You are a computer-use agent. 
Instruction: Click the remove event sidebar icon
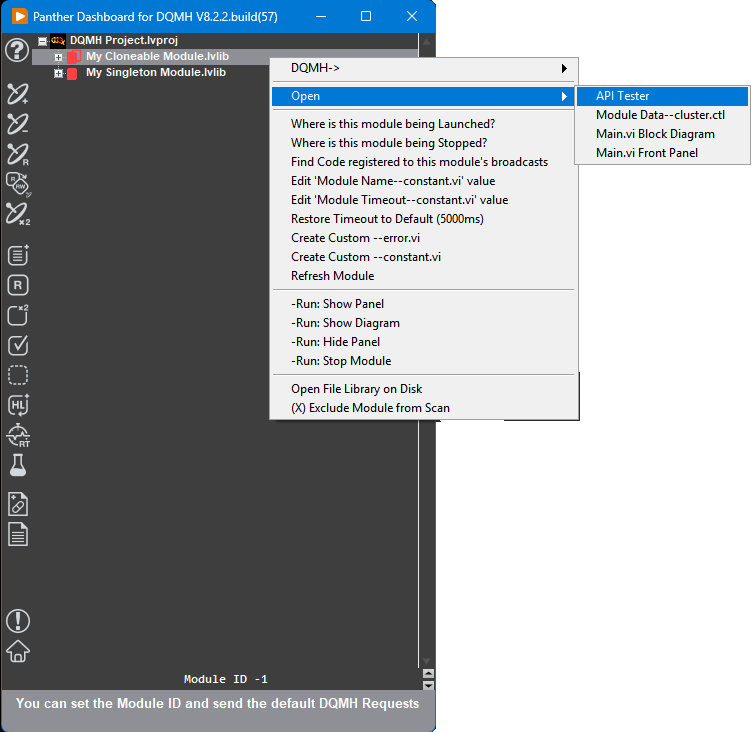pyautogui.click(x=18, y=124)
